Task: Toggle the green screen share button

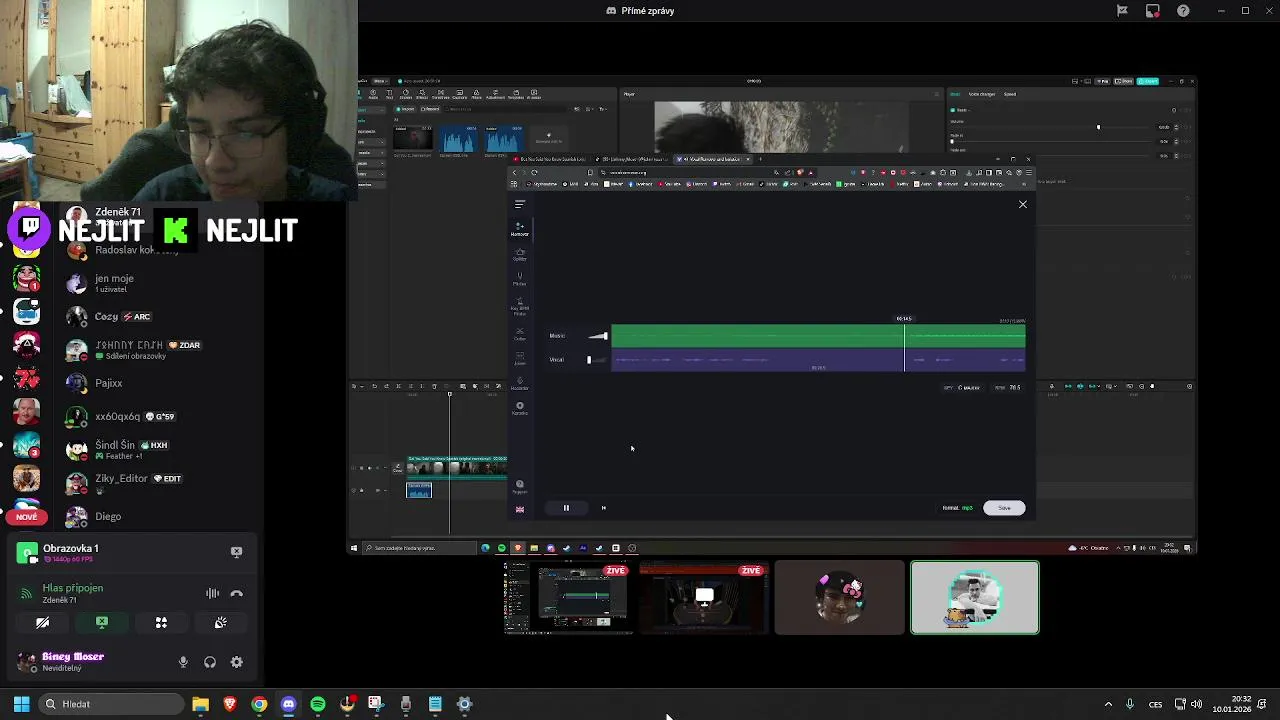Action: (102, 622)
